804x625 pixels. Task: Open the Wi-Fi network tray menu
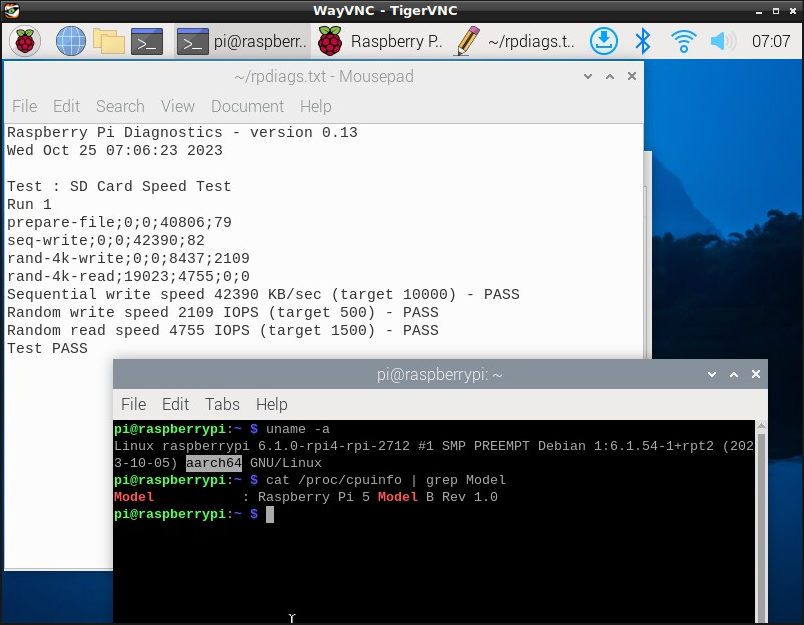click(x=684, y=41)
